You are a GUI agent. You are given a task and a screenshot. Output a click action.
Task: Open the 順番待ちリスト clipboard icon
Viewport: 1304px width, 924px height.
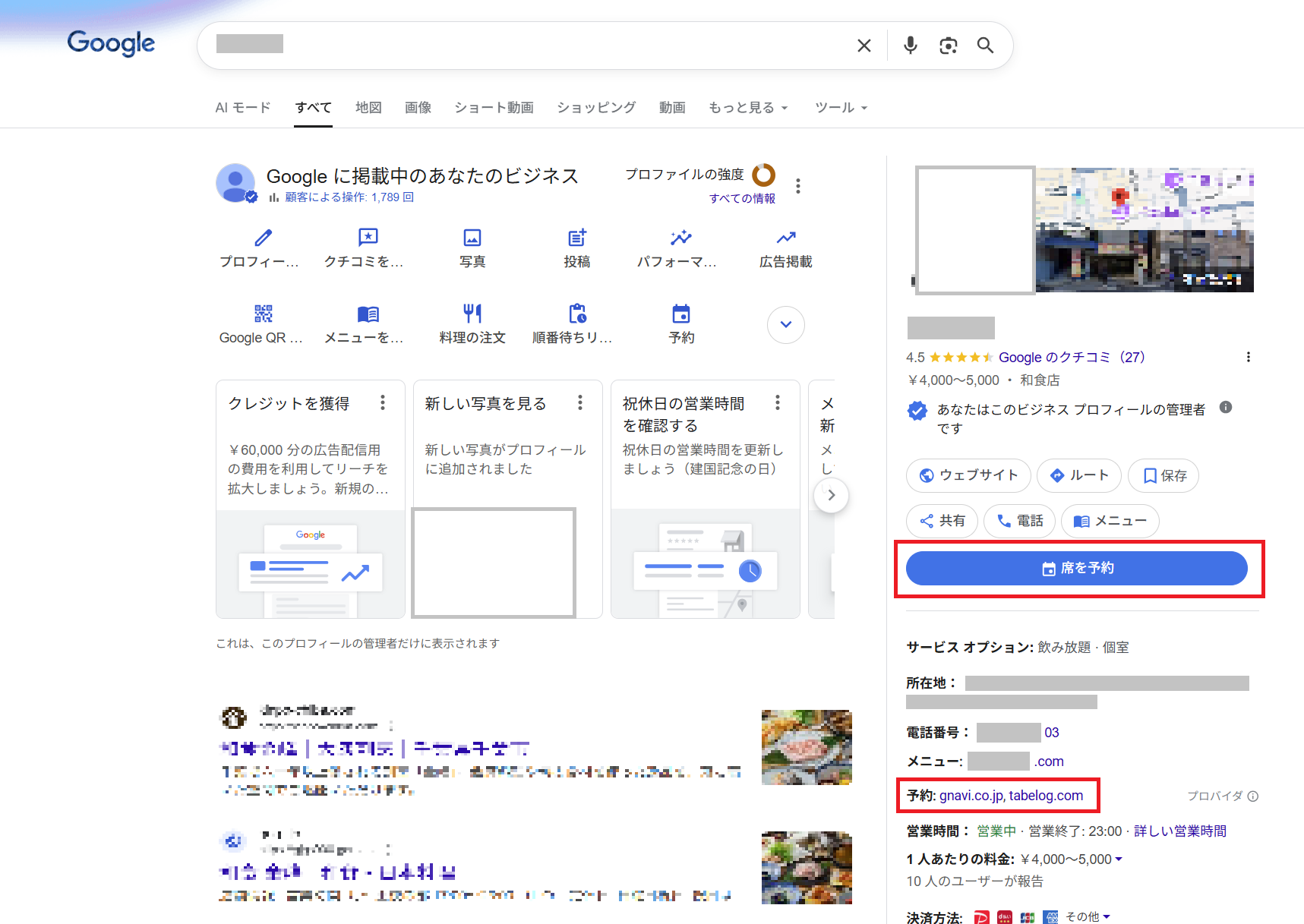576,314
